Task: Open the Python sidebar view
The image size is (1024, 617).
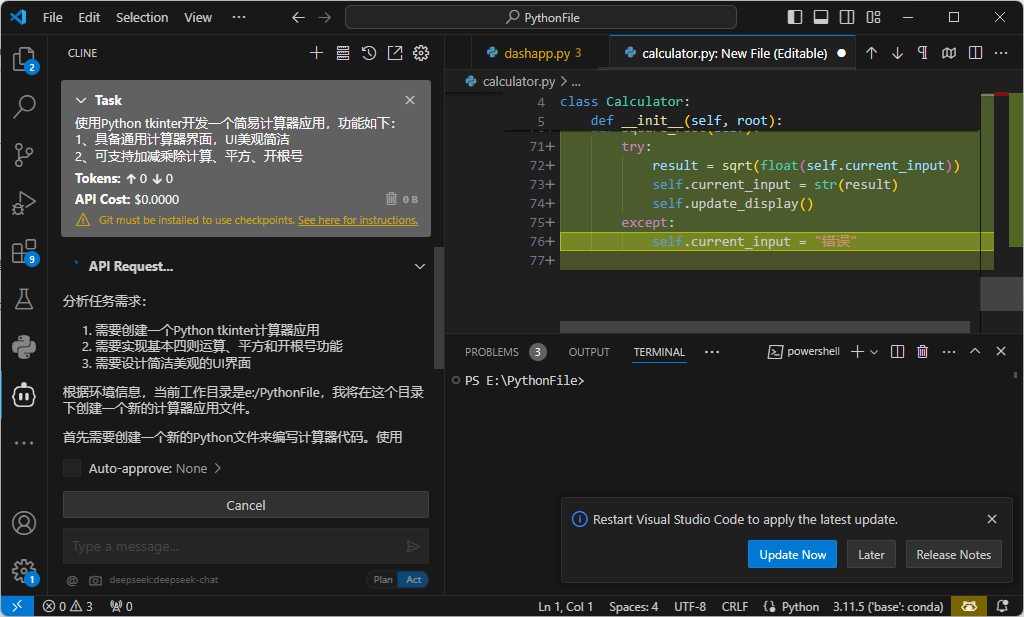Action: [x=24, y=347]
